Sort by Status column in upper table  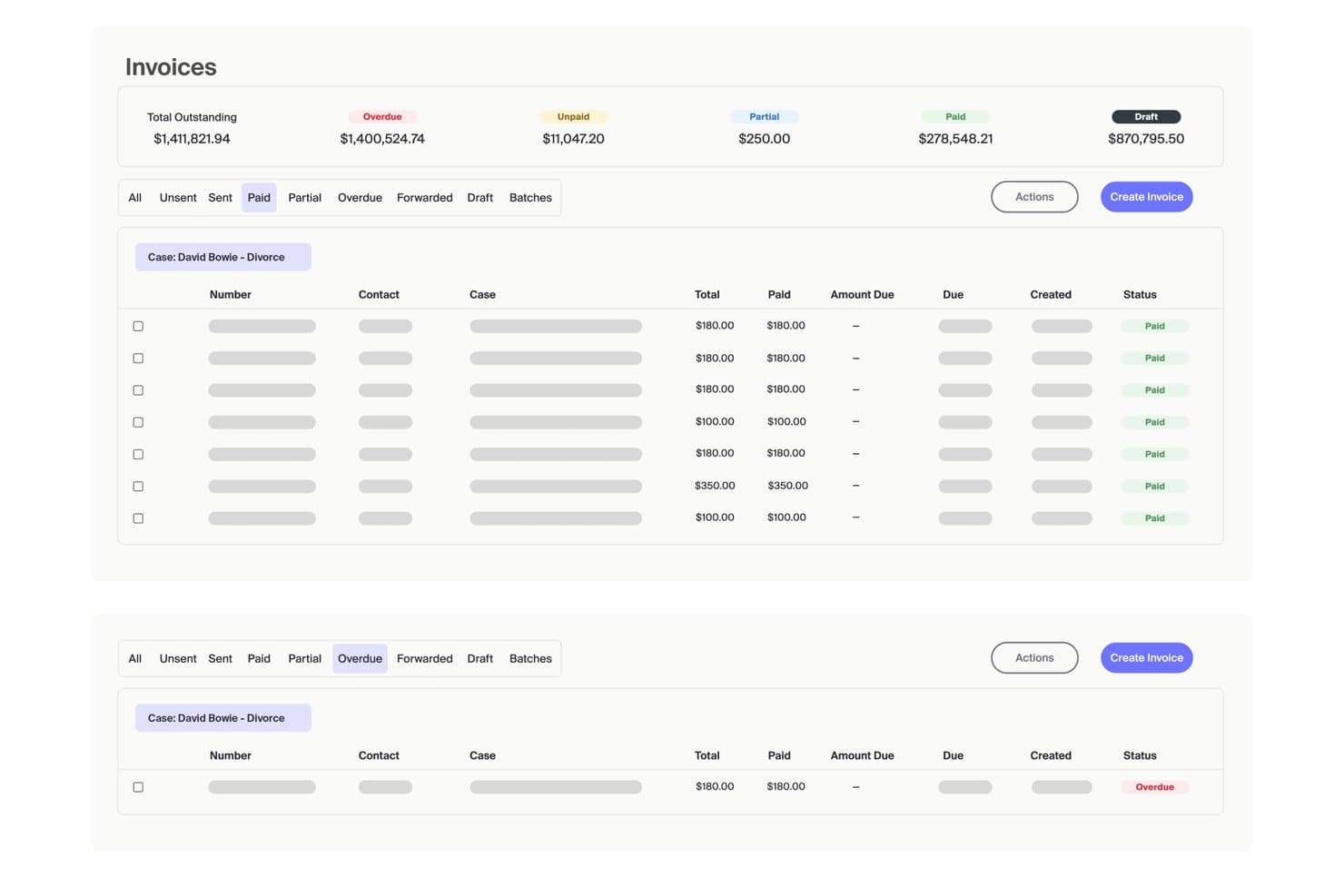point(1140,295)
